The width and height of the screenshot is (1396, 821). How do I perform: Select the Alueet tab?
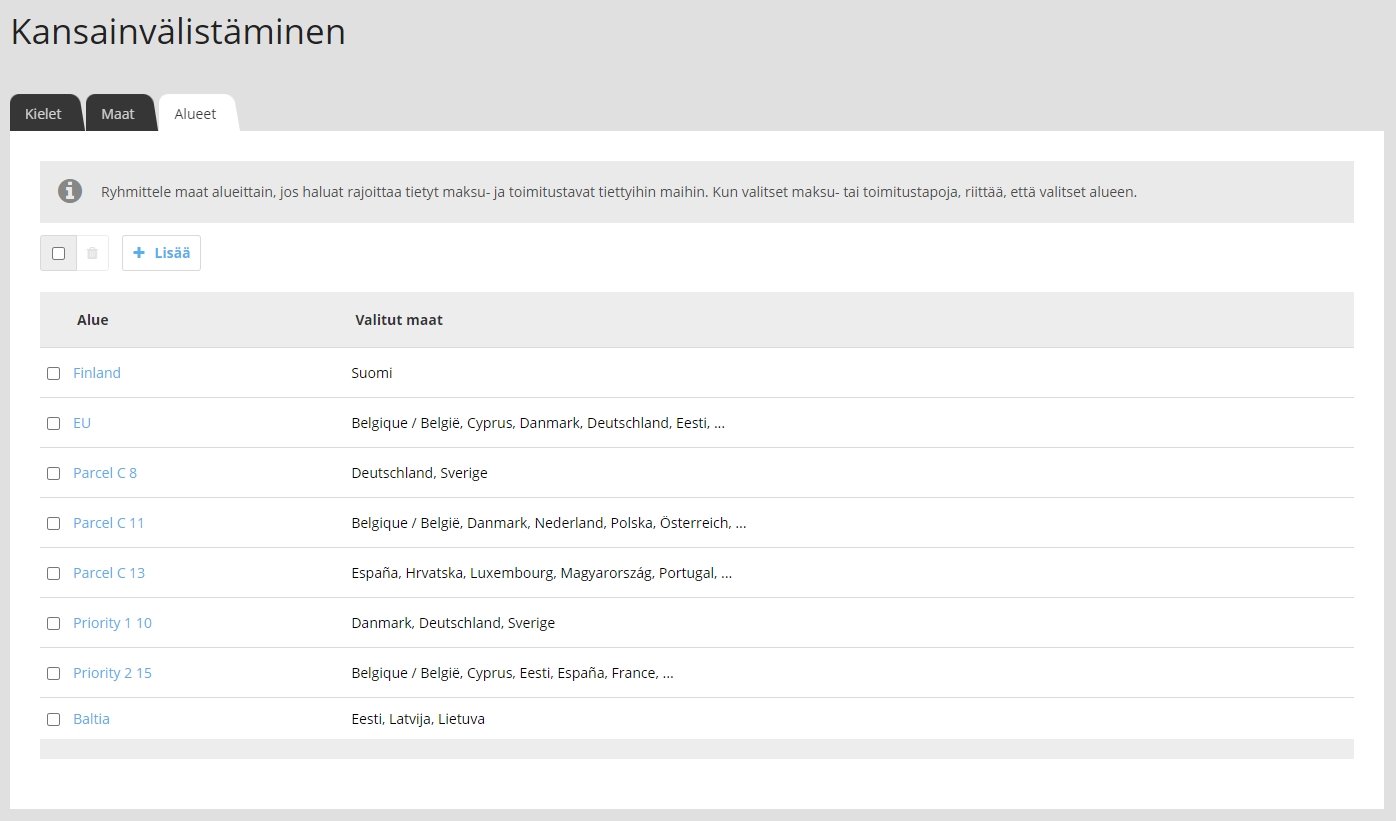pyautogui.click(x=196, y=113)
